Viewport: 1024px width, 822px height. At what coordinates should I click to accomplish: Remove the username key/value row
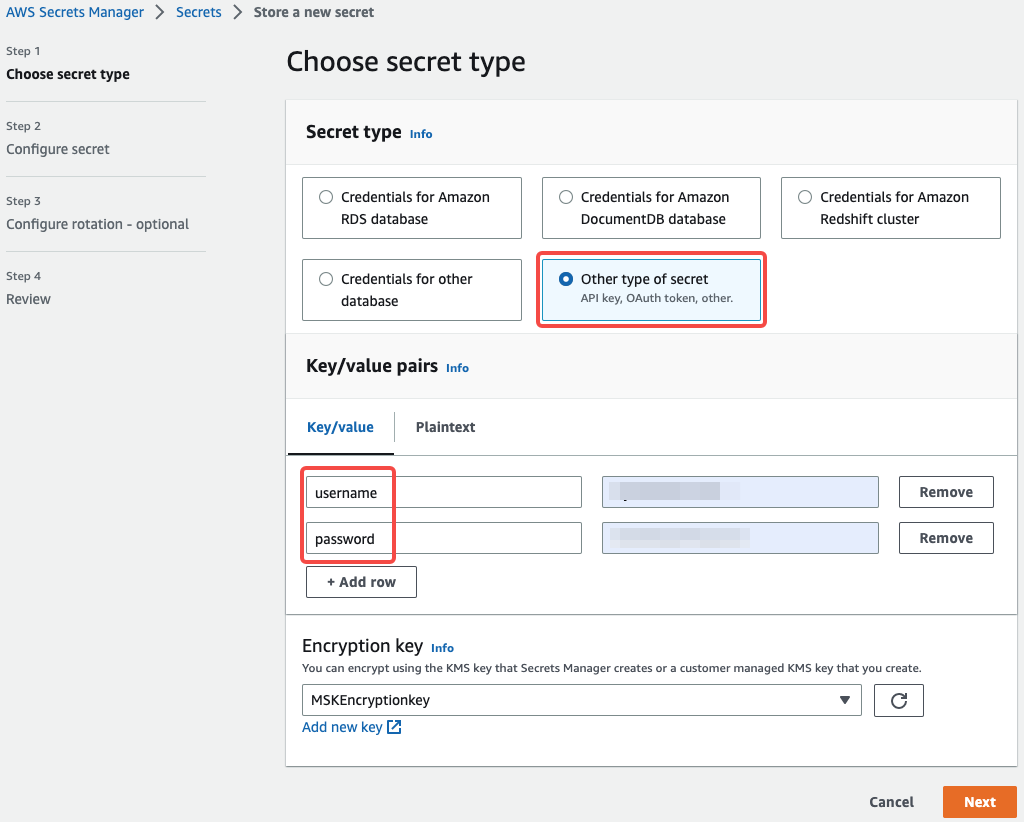pos(945,492)
